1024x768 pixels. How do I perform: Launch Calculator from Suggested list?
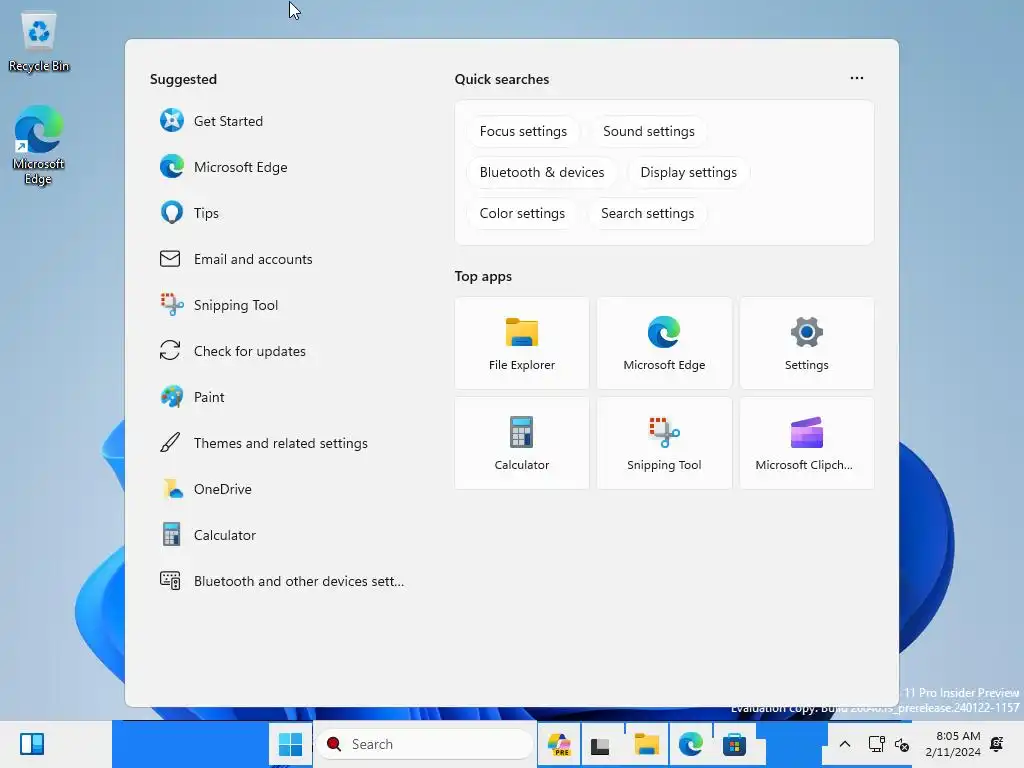(x=208, y=535)
